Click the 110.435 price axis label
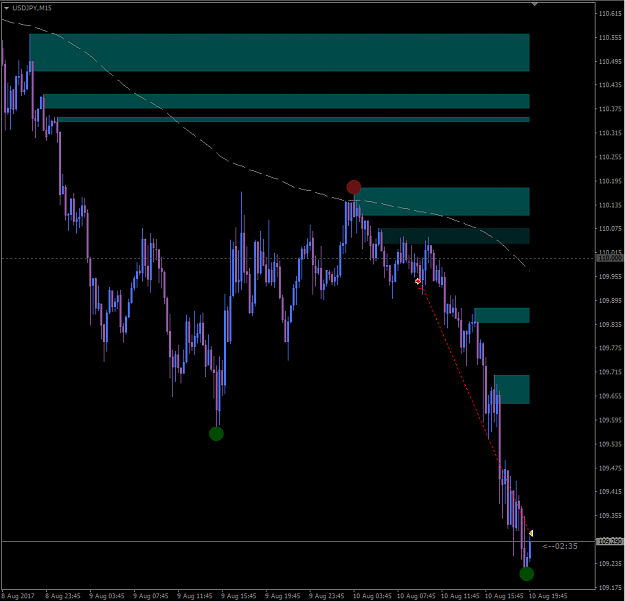Screen dimensions: 625x601 [x=610, y=85]
